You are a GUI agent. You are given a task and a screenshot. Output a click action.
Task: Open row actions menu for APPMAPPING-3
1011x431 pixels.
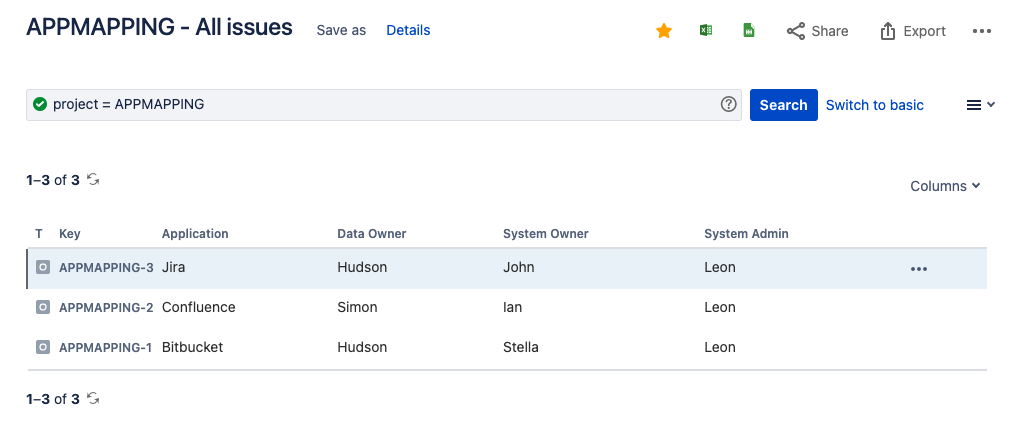pyautogui.click(x=918, y=268)
